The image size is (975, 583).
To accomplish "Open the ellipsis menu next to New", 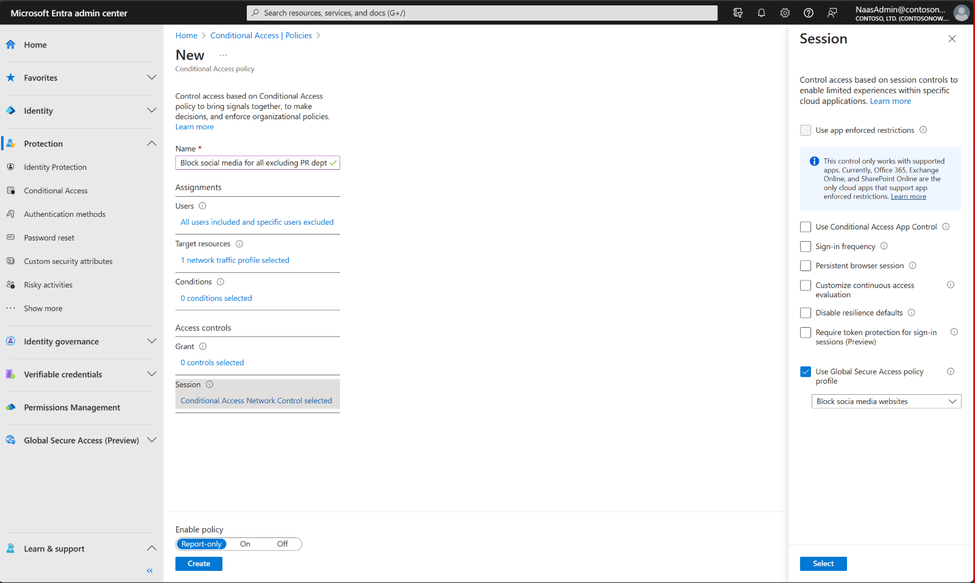I will coord(223,55).
